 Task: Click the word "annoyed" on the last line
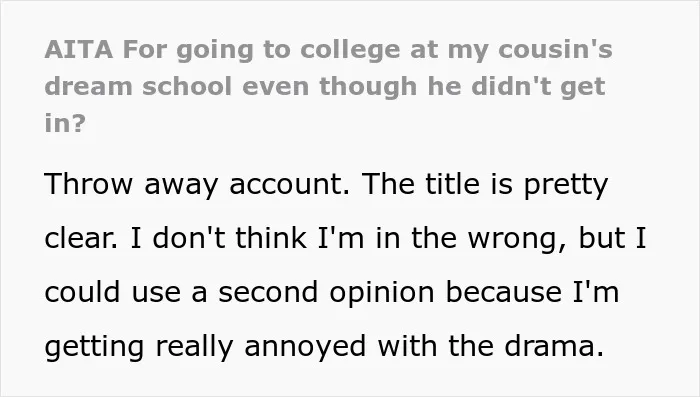305,348
